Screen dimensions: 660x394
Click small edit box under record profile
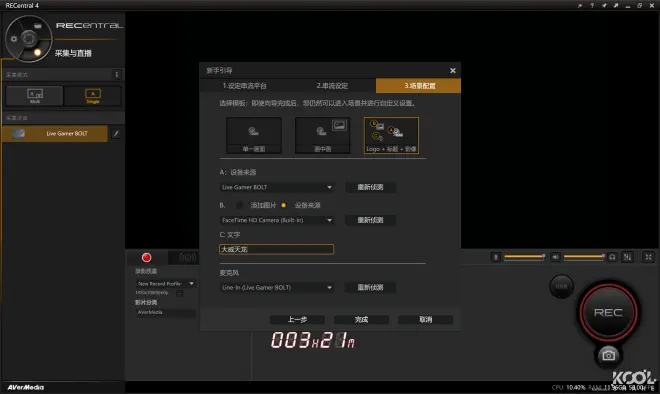coord(179,293)
